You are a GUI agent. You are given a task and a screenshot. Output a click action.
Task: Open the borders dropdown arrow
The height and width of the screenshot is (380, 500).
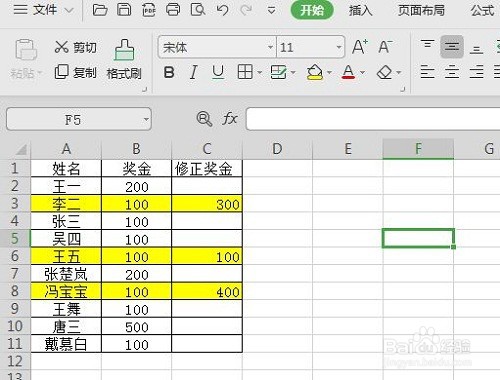pyautogui.click(x=259, y=72)
